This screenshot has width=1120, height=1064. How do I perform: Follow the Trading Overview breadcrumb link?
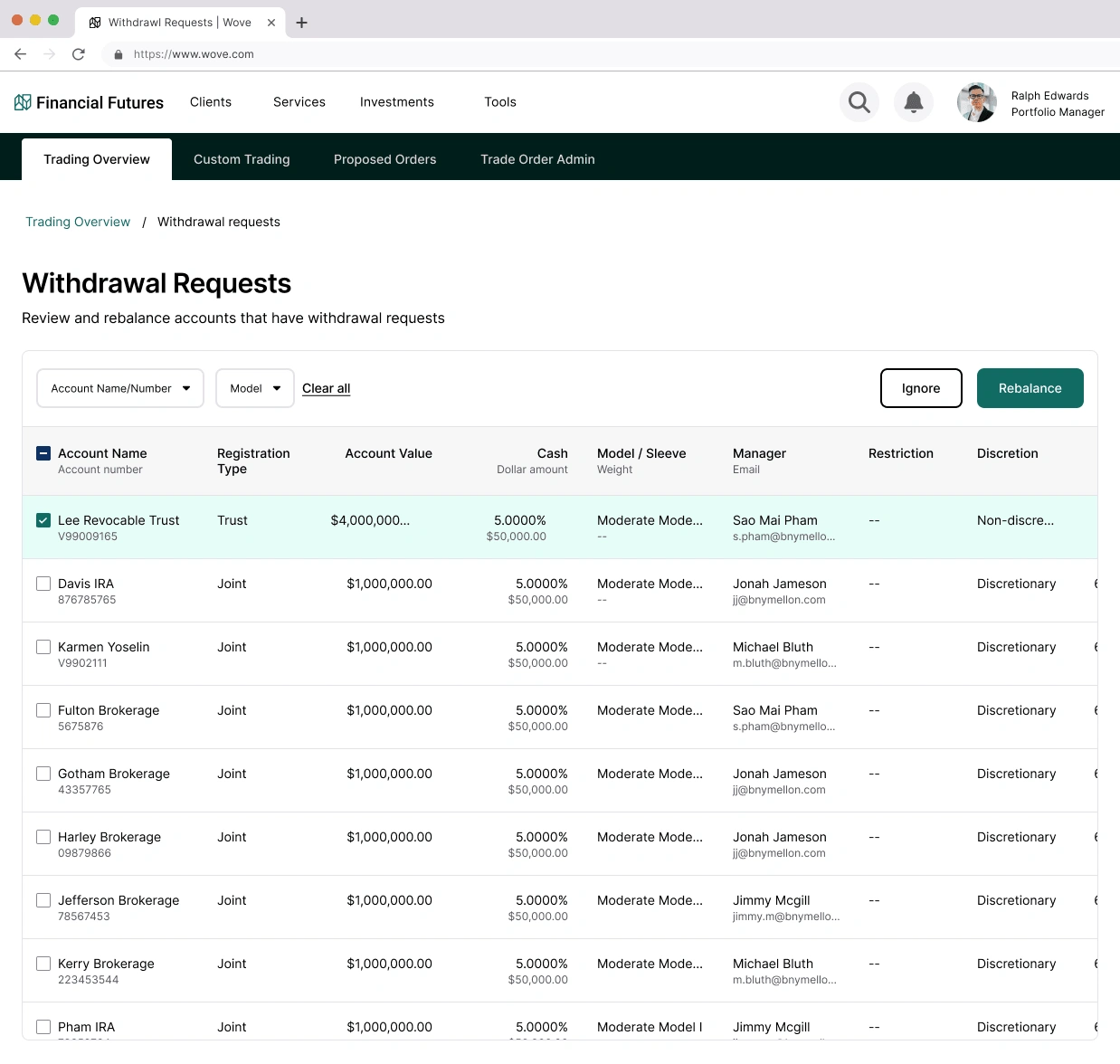(x=78, y=222)
